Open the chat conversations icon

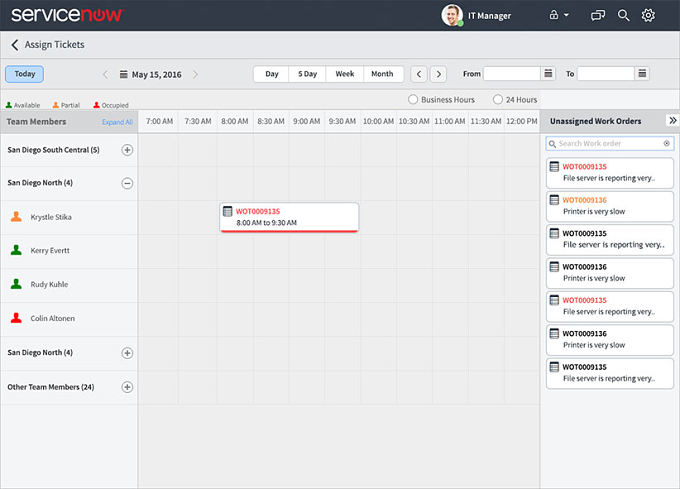coord(598,16)
